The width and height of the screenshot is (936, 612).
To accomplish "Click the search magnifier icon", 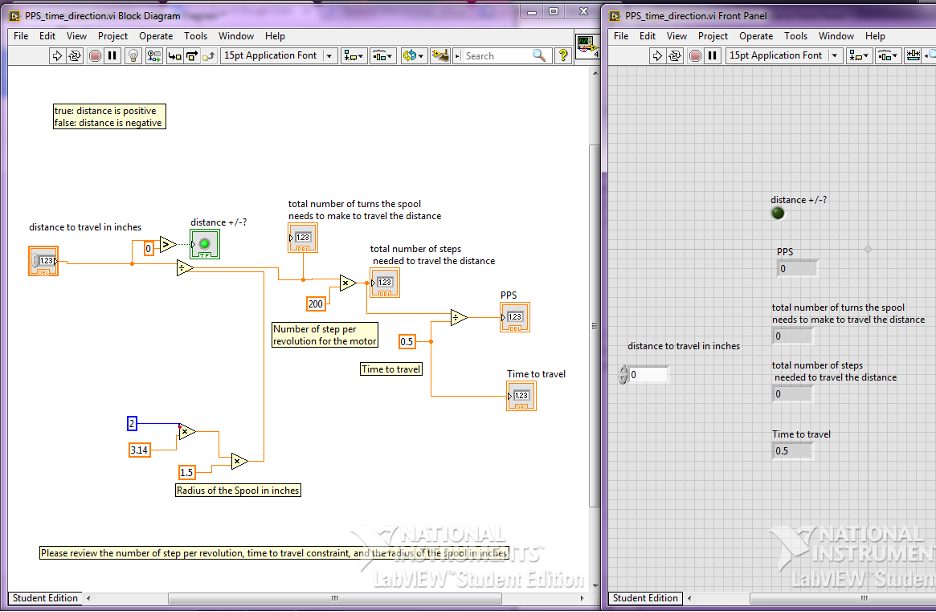I will coord(539,56).
